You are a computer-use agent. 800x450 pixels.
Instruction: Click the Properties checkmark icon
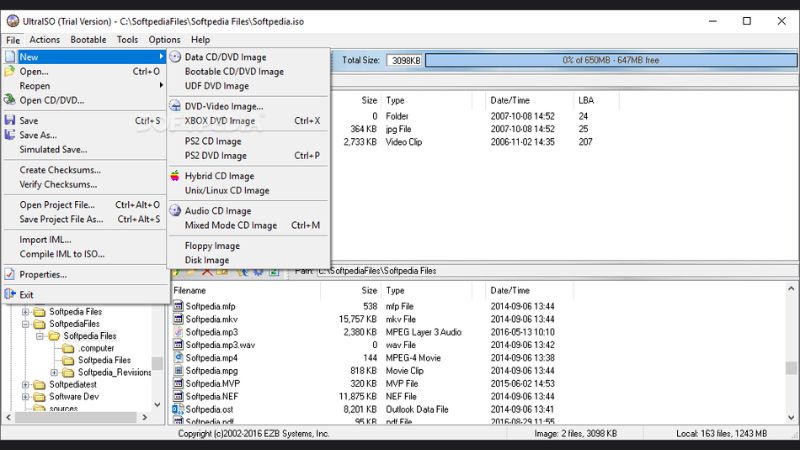(10, 274)
